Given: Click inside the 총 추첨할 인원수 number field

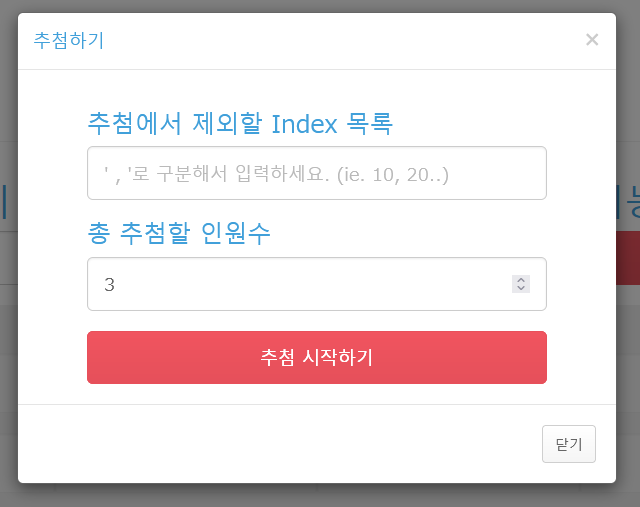Looking at the screenshot, I should click(x=317, y=284).
